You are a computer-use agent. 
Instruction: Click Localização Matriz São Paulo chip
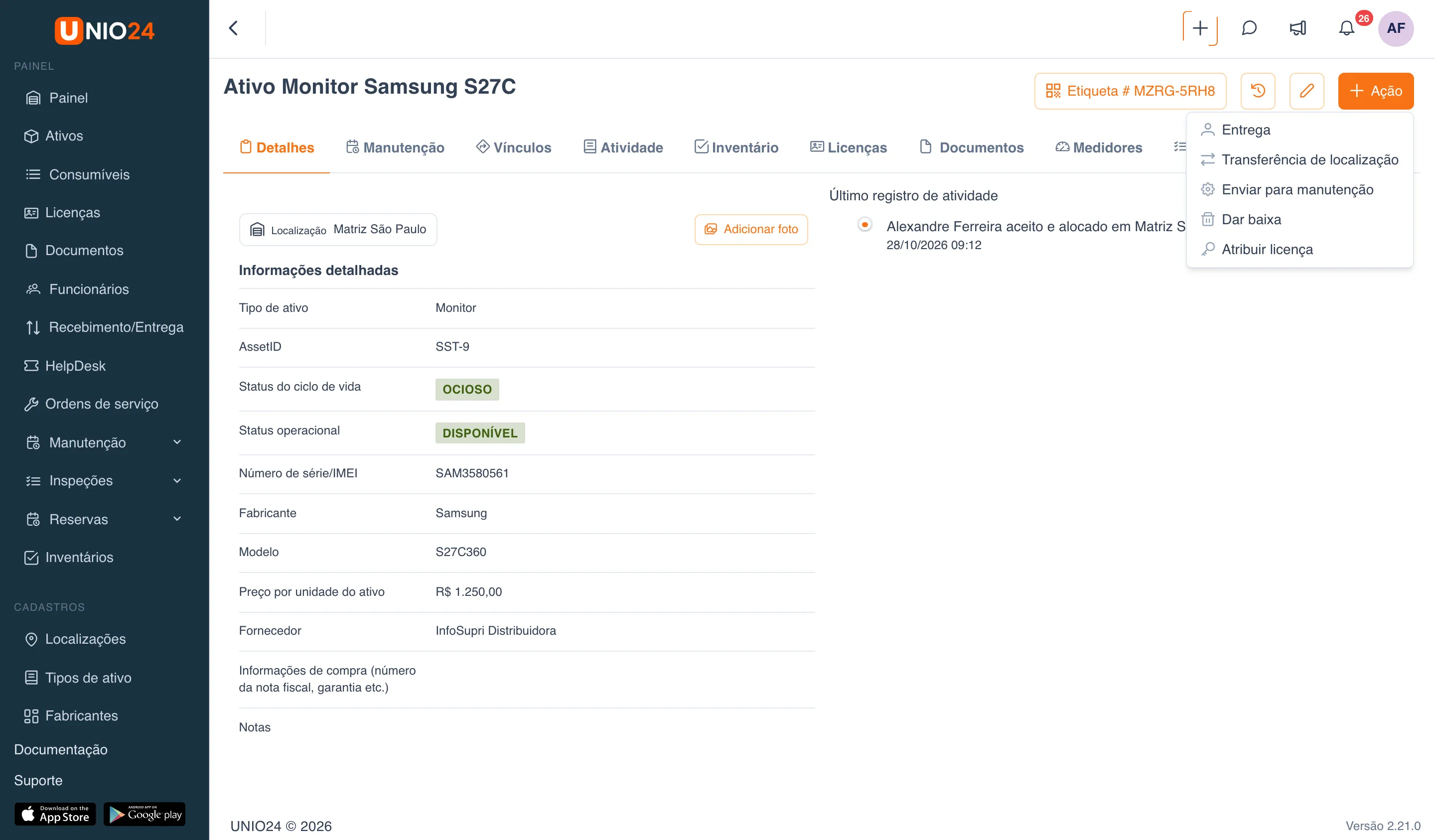[x=338, y=229]
